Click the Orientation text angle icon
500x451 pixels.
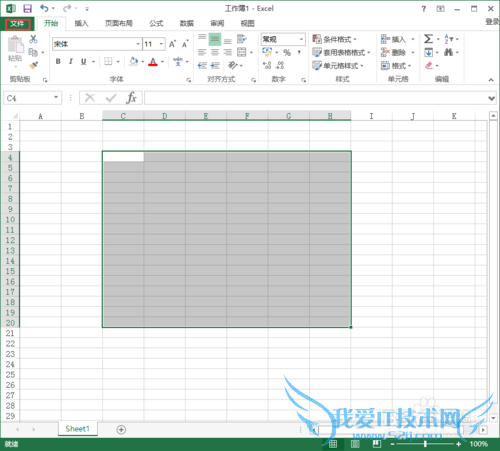(x=233, y=65)
